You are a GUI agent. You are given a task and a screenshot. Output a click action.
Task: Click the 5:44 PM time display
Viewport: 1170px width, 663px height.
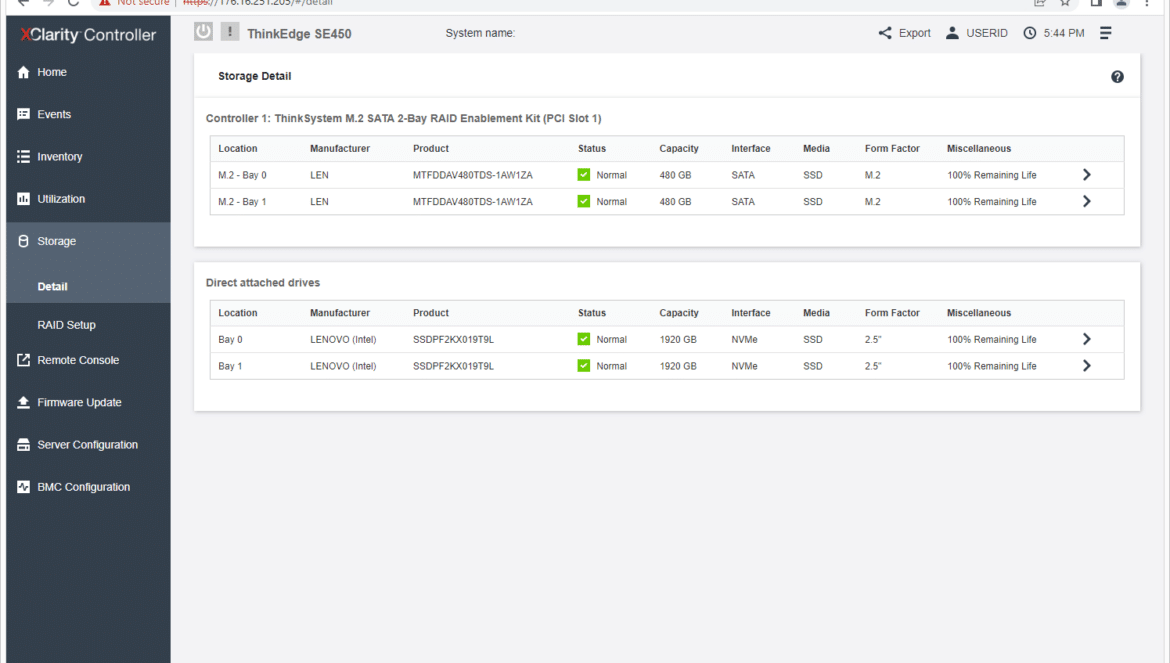click(1064, 33)
